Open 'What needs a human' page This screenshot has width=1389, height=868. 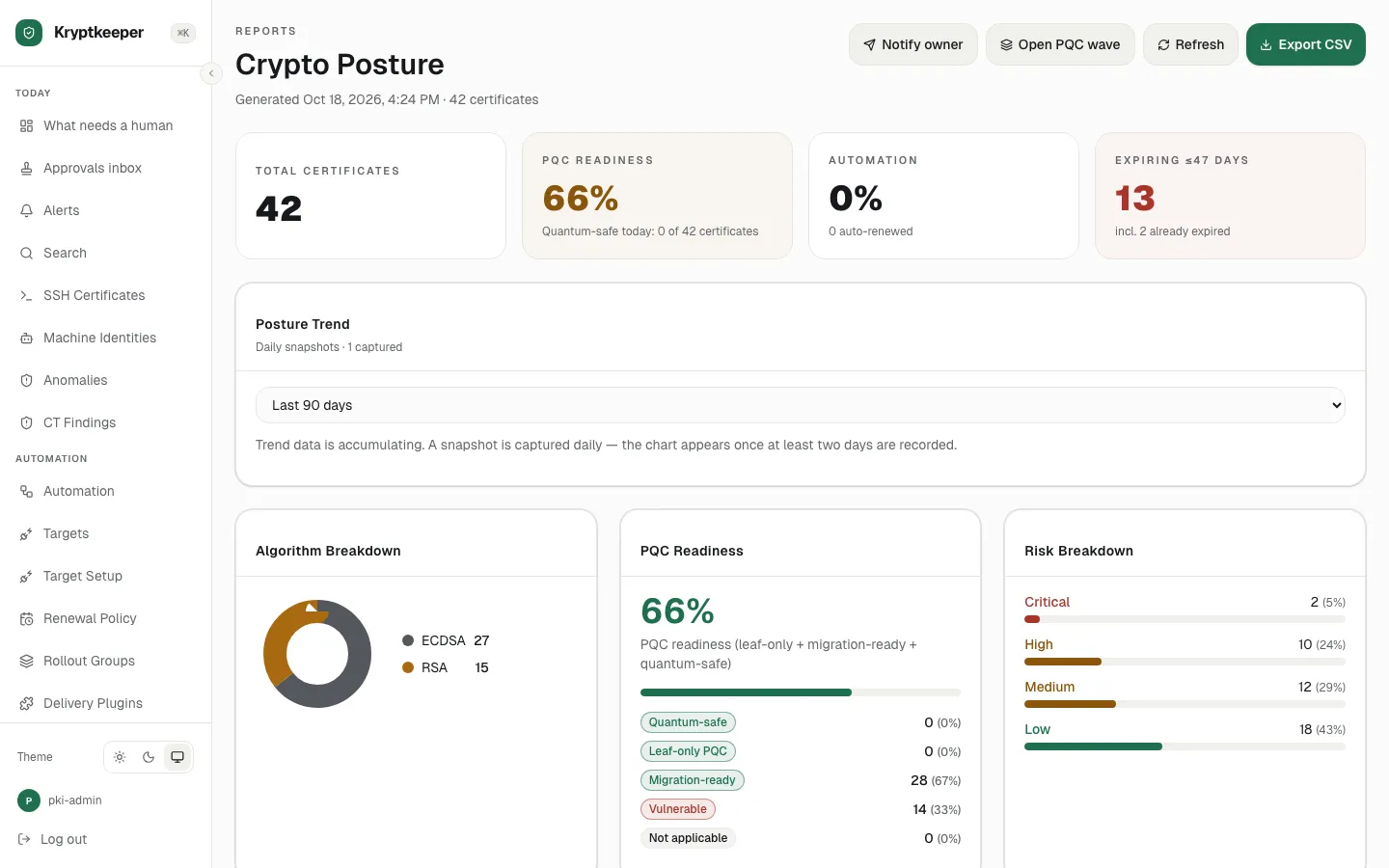(106, 125)
